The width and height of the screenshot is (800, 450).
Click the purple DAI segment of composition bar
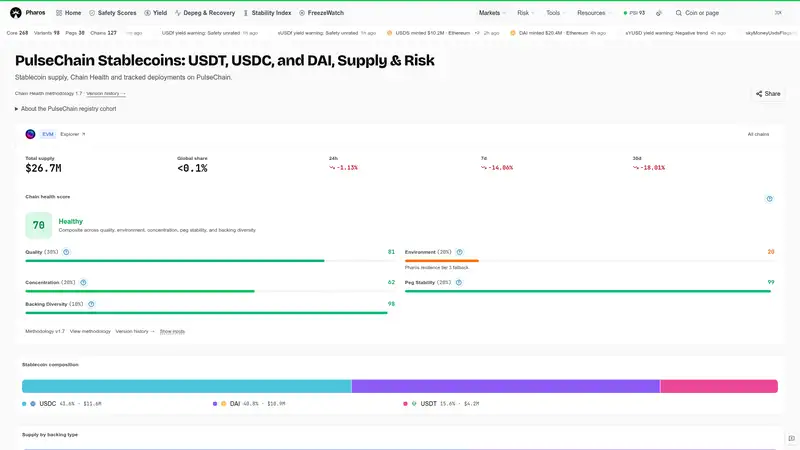click(506, 386)
